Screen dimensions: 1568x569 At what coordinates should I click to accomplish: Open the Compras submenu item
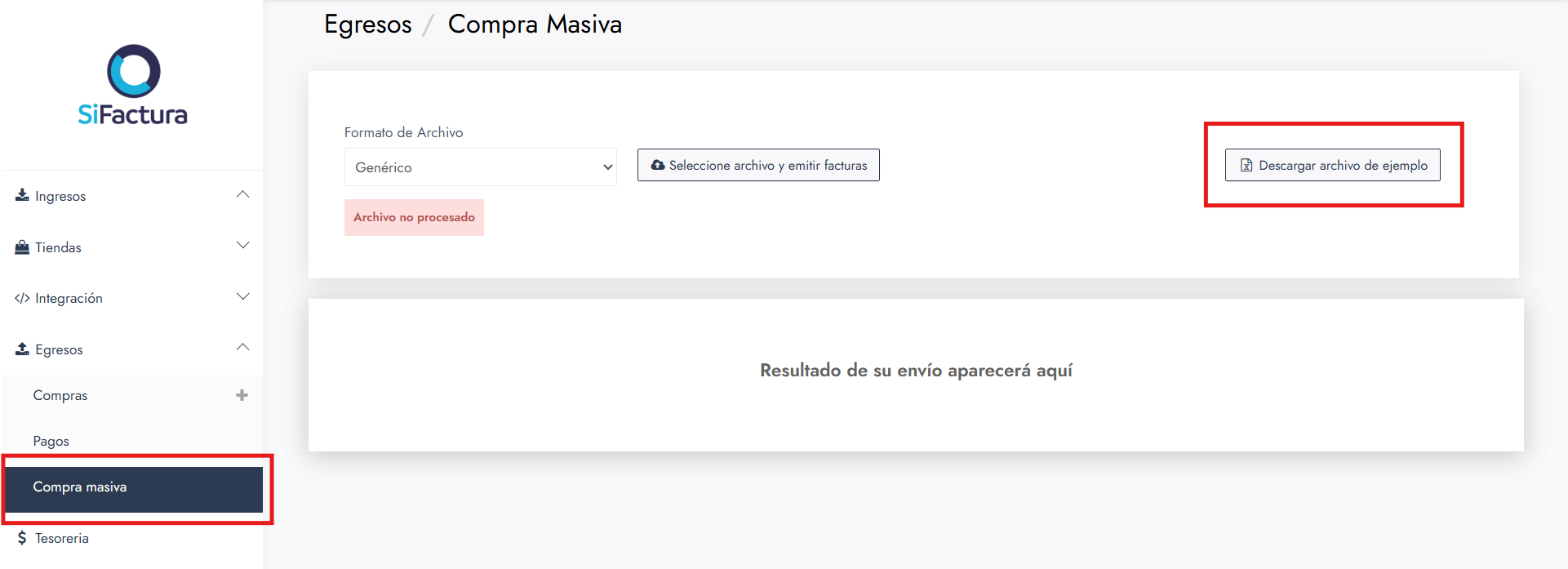point(60,395)
